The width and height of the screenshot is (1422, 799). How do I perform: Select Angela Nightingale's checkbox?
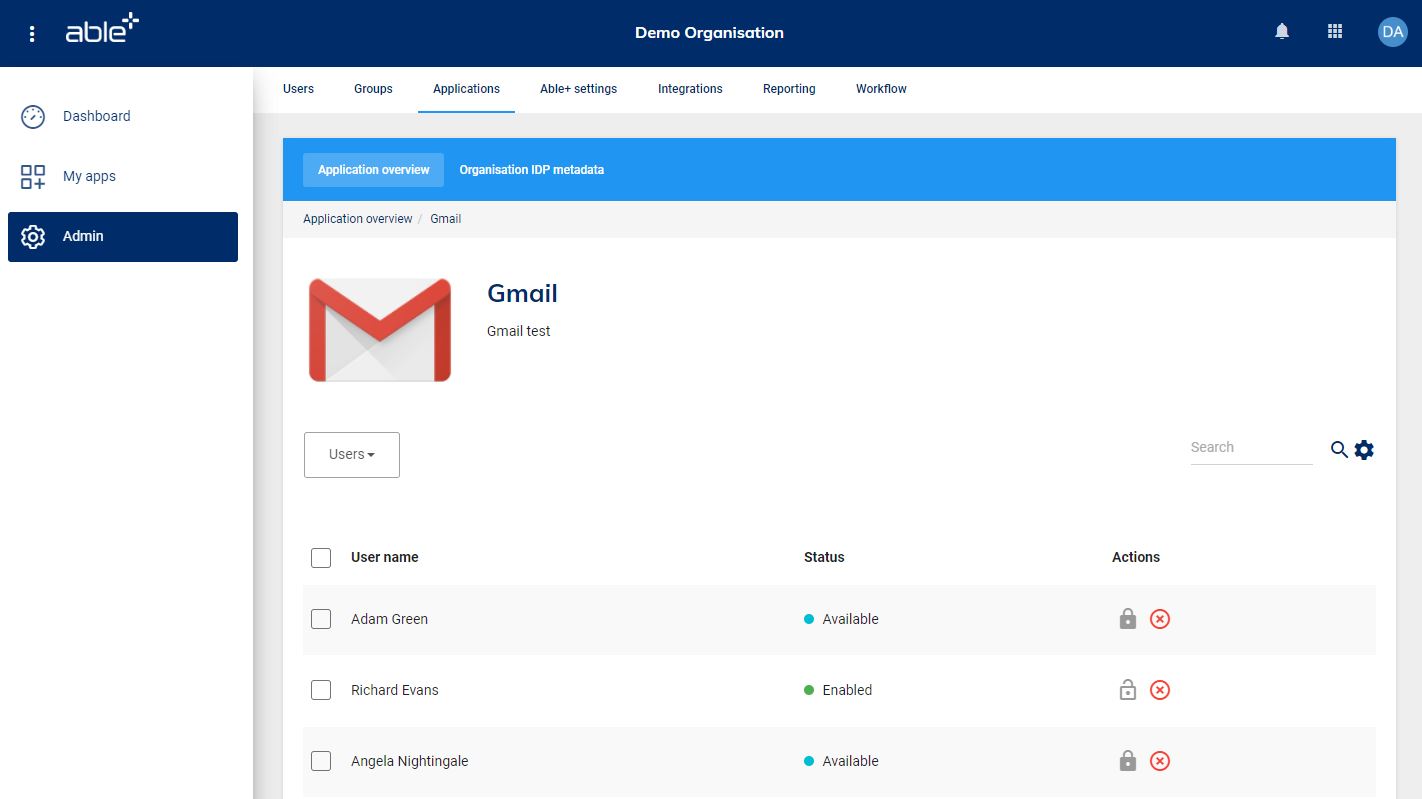pyautogui.click(x=321, y=761)
